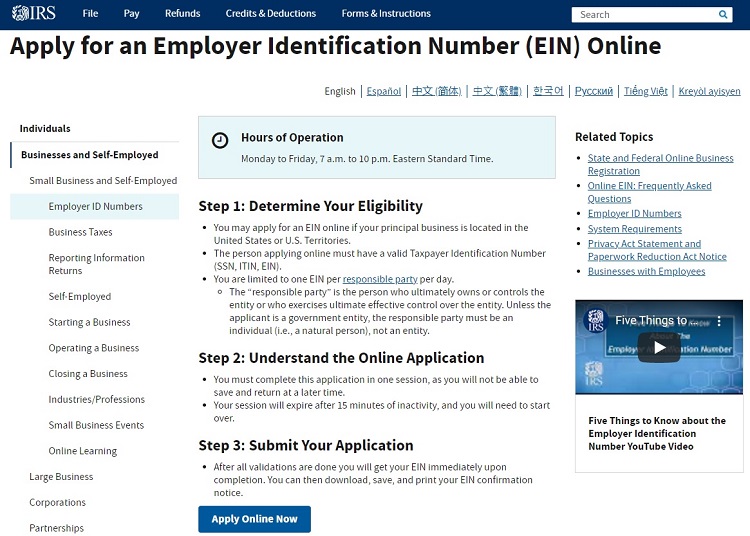Open Business Taxes sidebar item

click(x=80, y=232)
